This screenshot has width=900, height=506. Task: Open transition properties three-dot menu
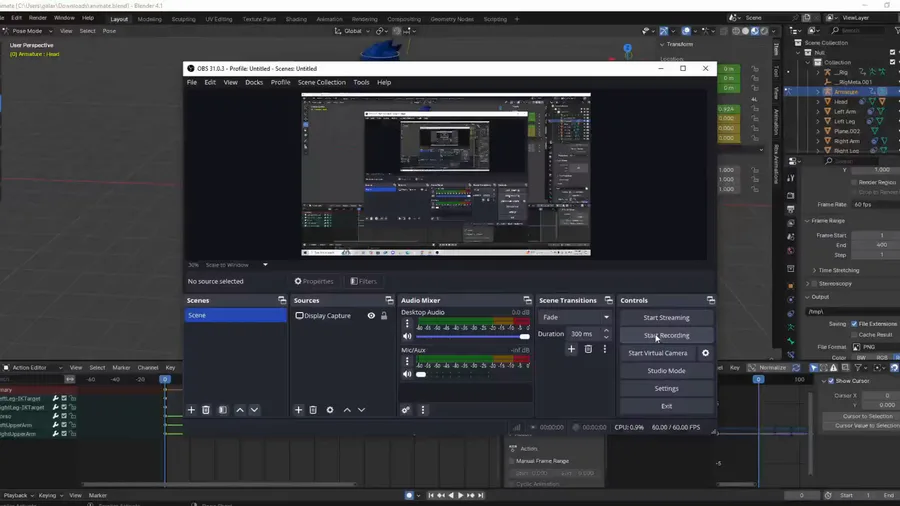pos(604,349)
